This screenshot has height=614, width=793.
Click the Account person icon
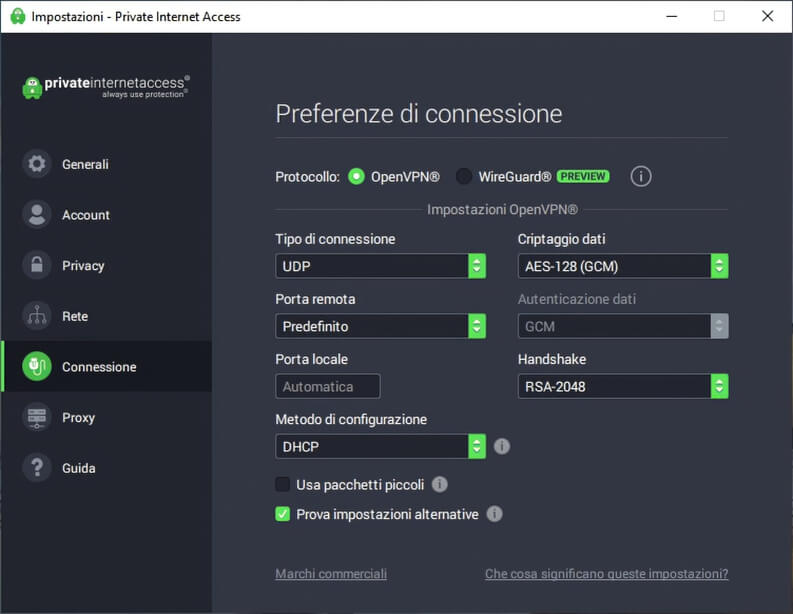pyautogui.click(x=37, y=214)
